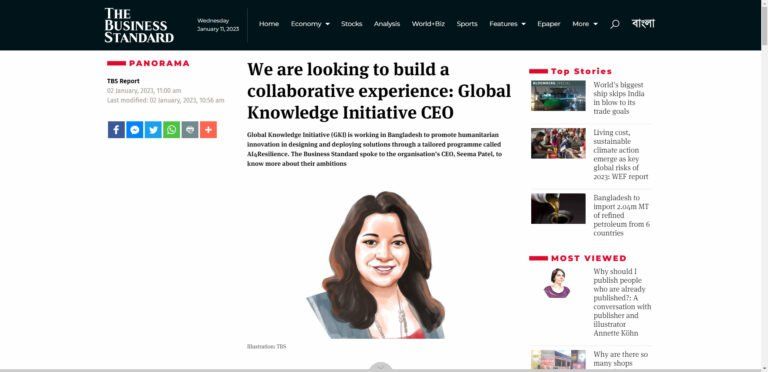Click the 'Top Stories' heading
Image resolution: width=768 pixels, height=372 pixels.
pyautogui.click(x=581, y=71)
